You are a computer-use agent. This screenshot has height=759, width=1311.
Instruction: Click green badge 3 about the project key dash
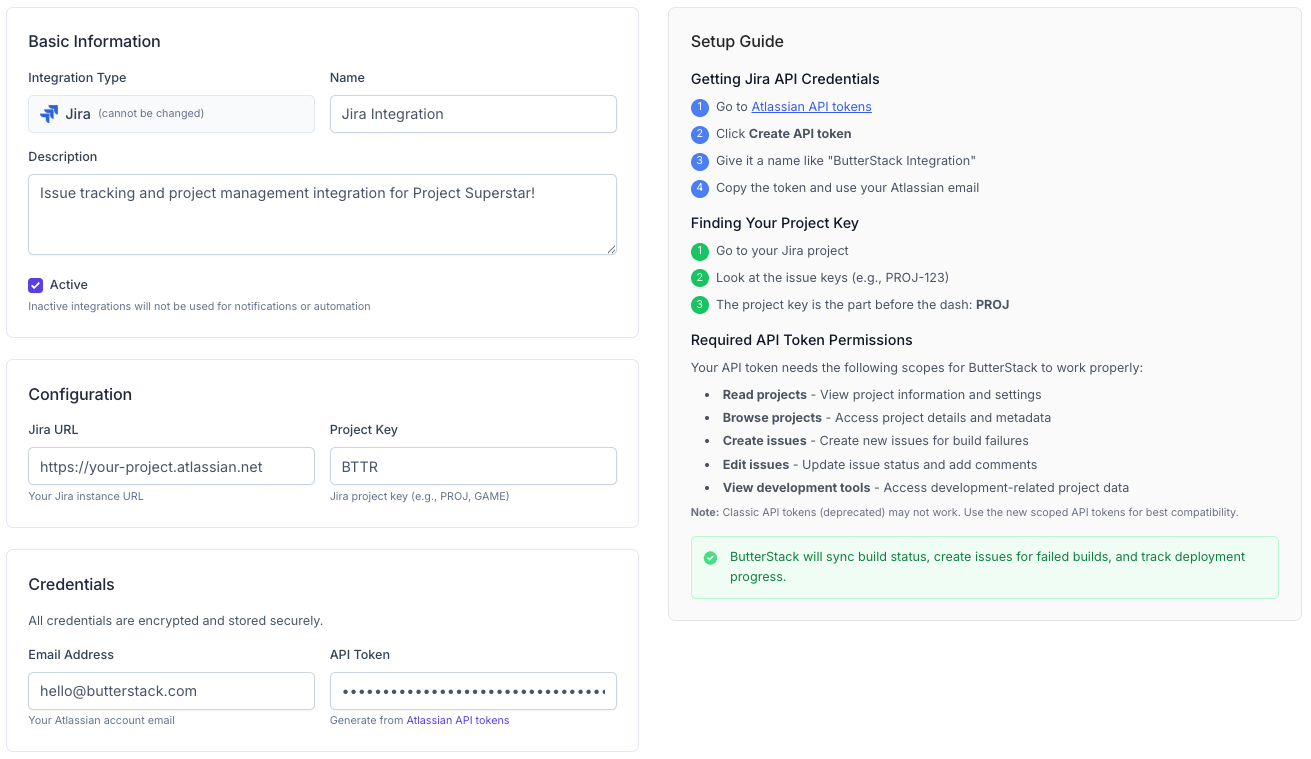click(x=700, y=305)
